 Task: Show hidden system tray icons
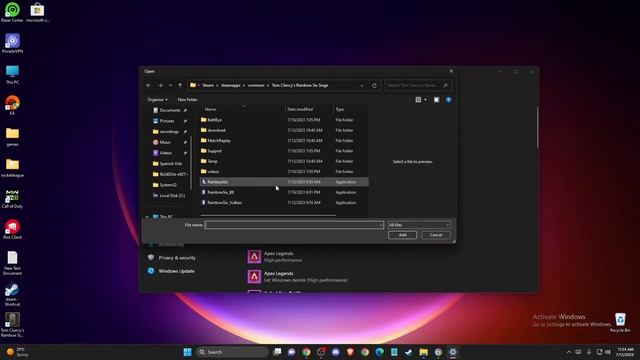pyautogui.click(x=569, y=352)
